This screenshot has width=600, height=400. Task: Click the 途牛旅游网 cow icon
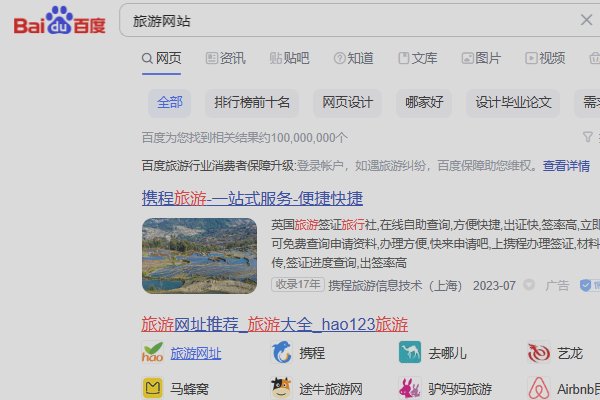[x=281, y=388]
